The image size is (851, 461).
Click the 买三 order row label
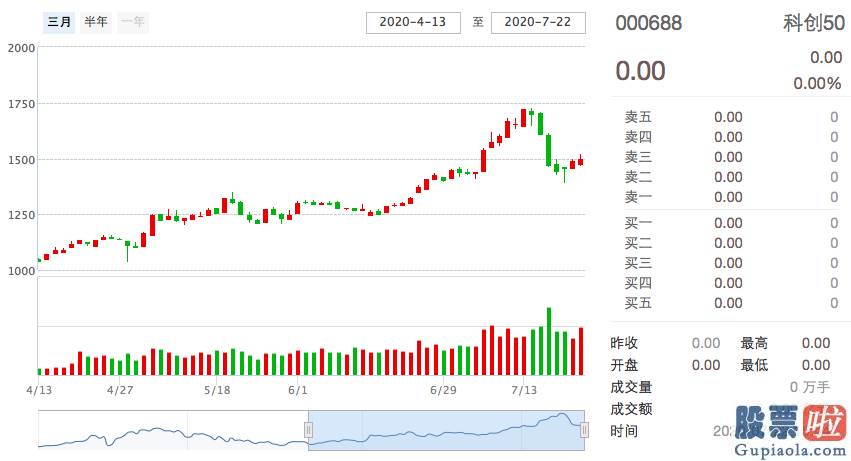pyautogui.click(x=638, y=263)
